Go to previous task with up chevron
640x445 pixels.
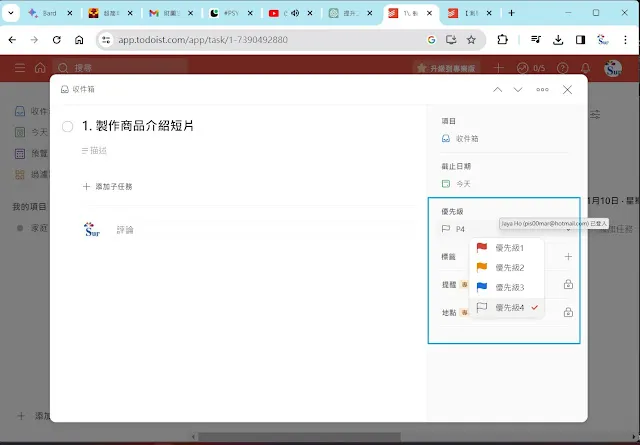(x=497, y=90)
